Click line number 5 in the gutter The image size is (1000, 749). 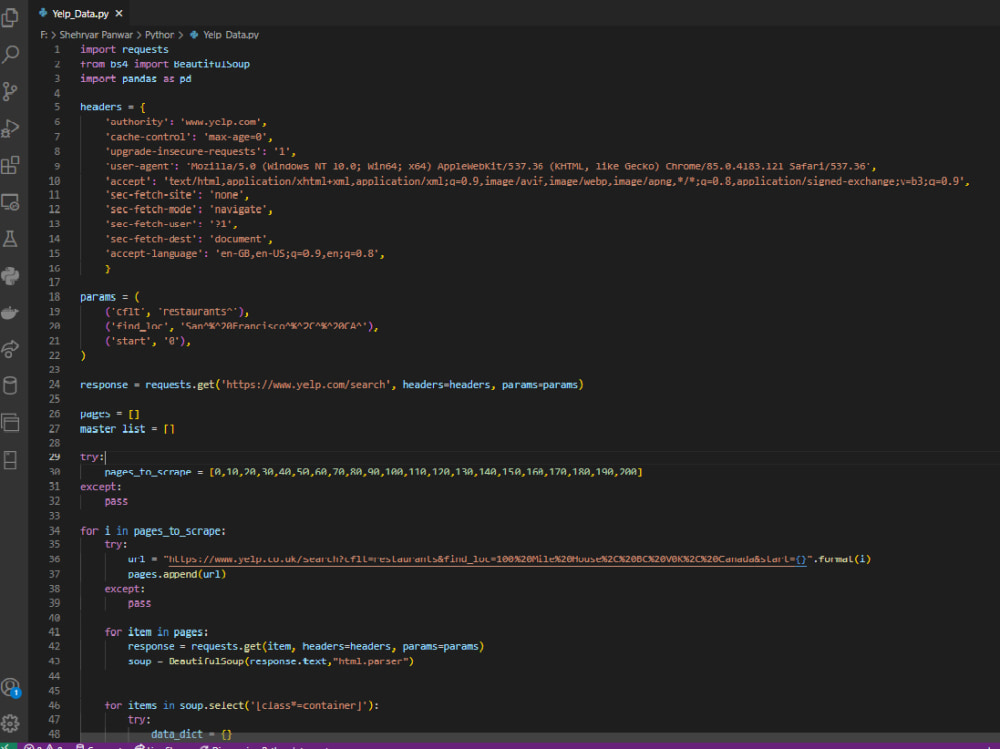[x=57, y=107]
